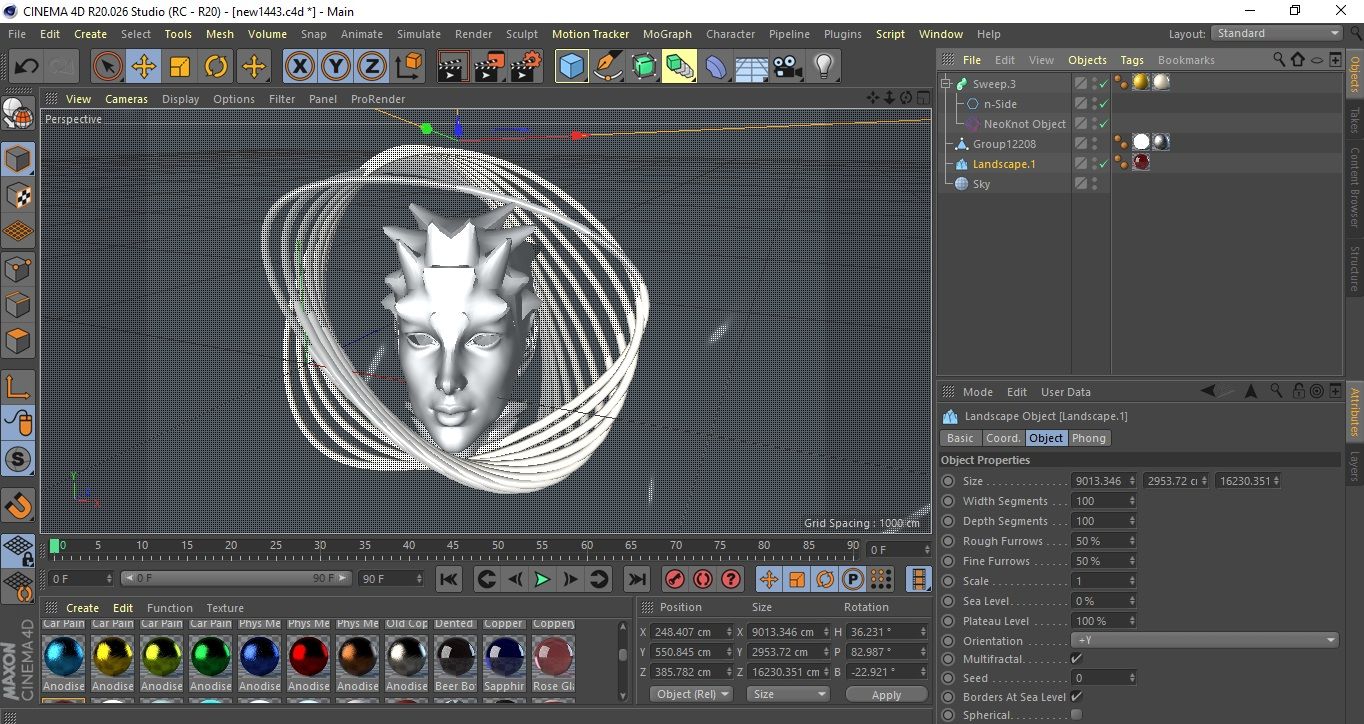Enable the Spherical checkbox
The width and height of the screenshot is (1364, 724).
[1076, 714]
